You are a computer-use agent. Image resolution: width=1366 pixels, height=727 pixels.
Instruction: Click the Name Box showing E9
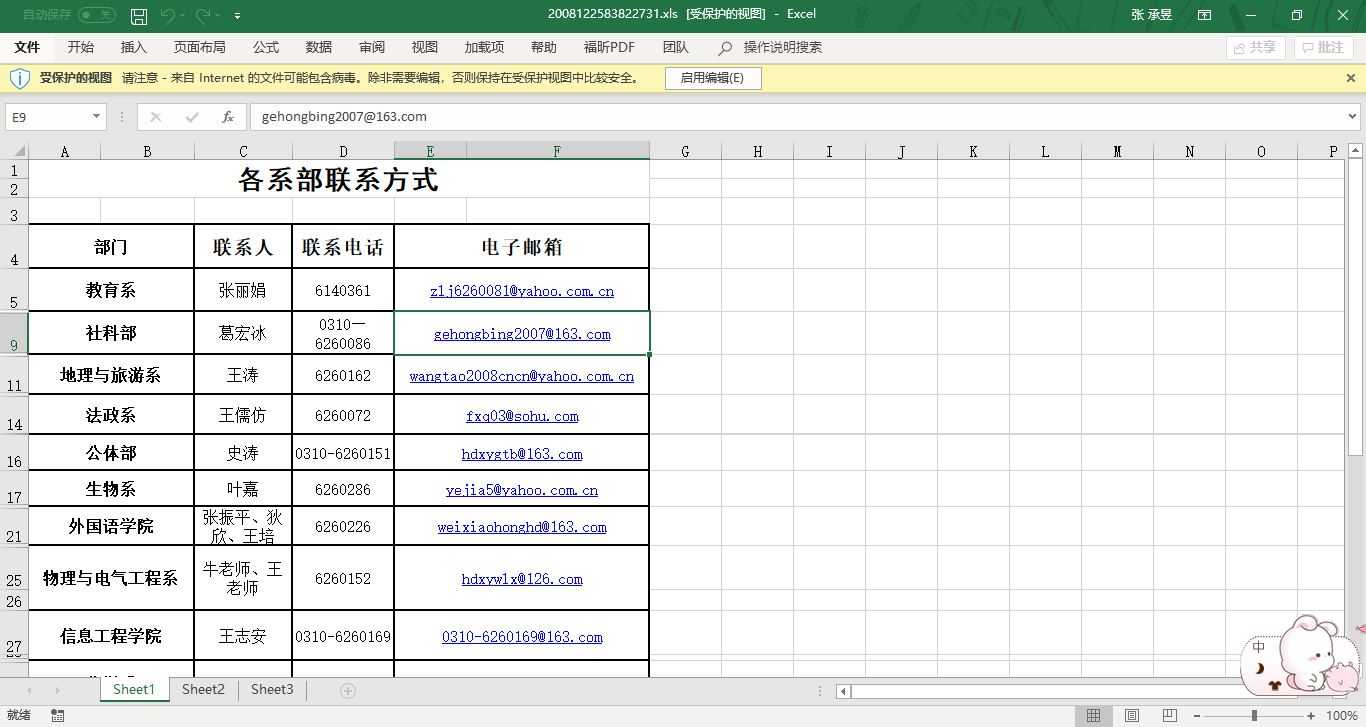click(x=47, y=117)
